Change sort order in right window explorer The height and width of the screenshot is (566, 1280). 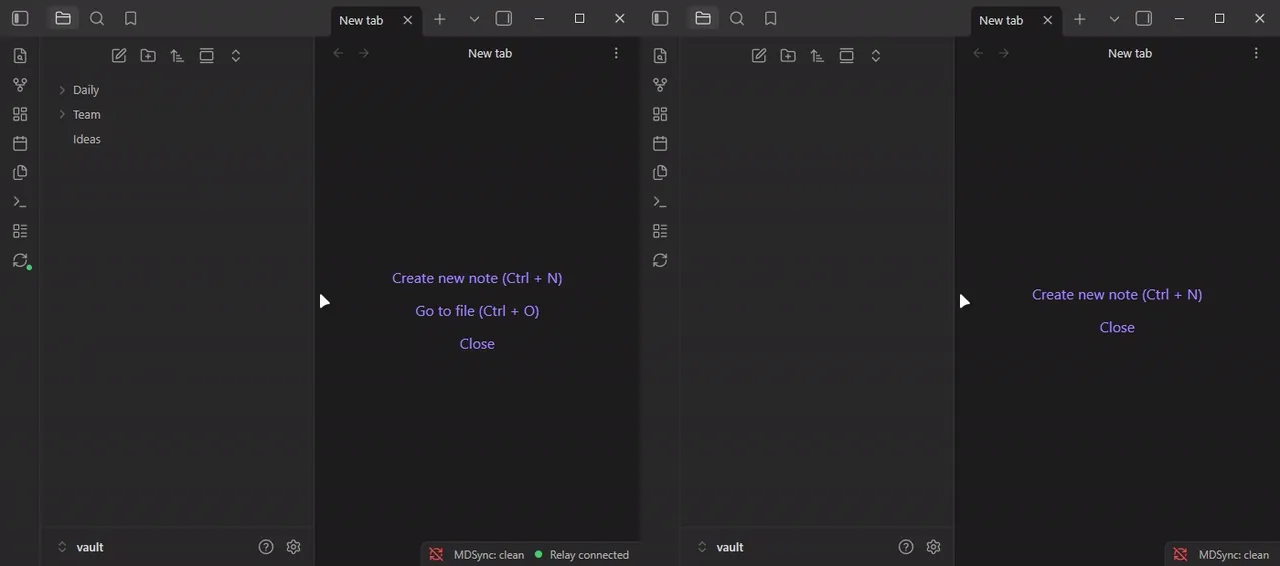(817, 56)
